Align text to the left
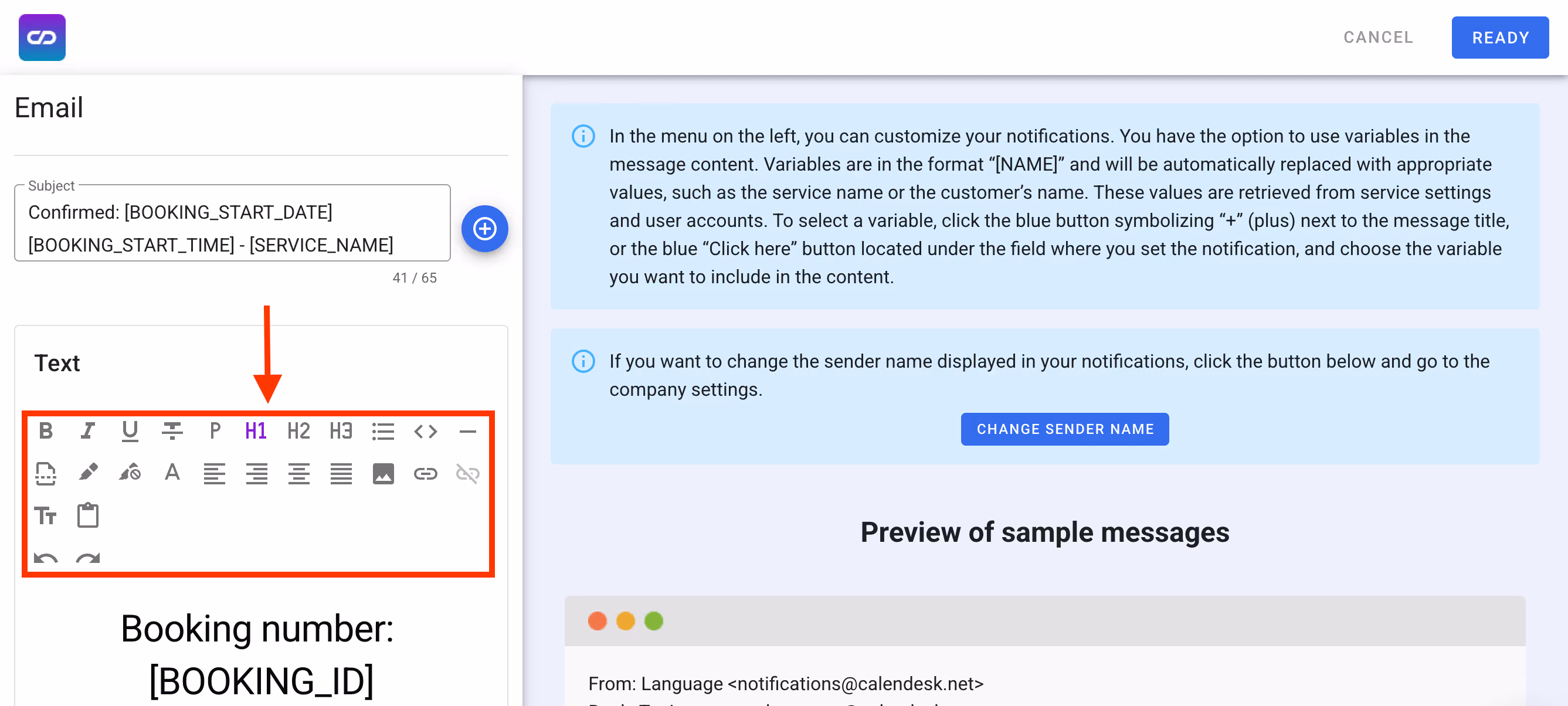Viewport: 1568px width, 706px height. click(x=214, y=473)
